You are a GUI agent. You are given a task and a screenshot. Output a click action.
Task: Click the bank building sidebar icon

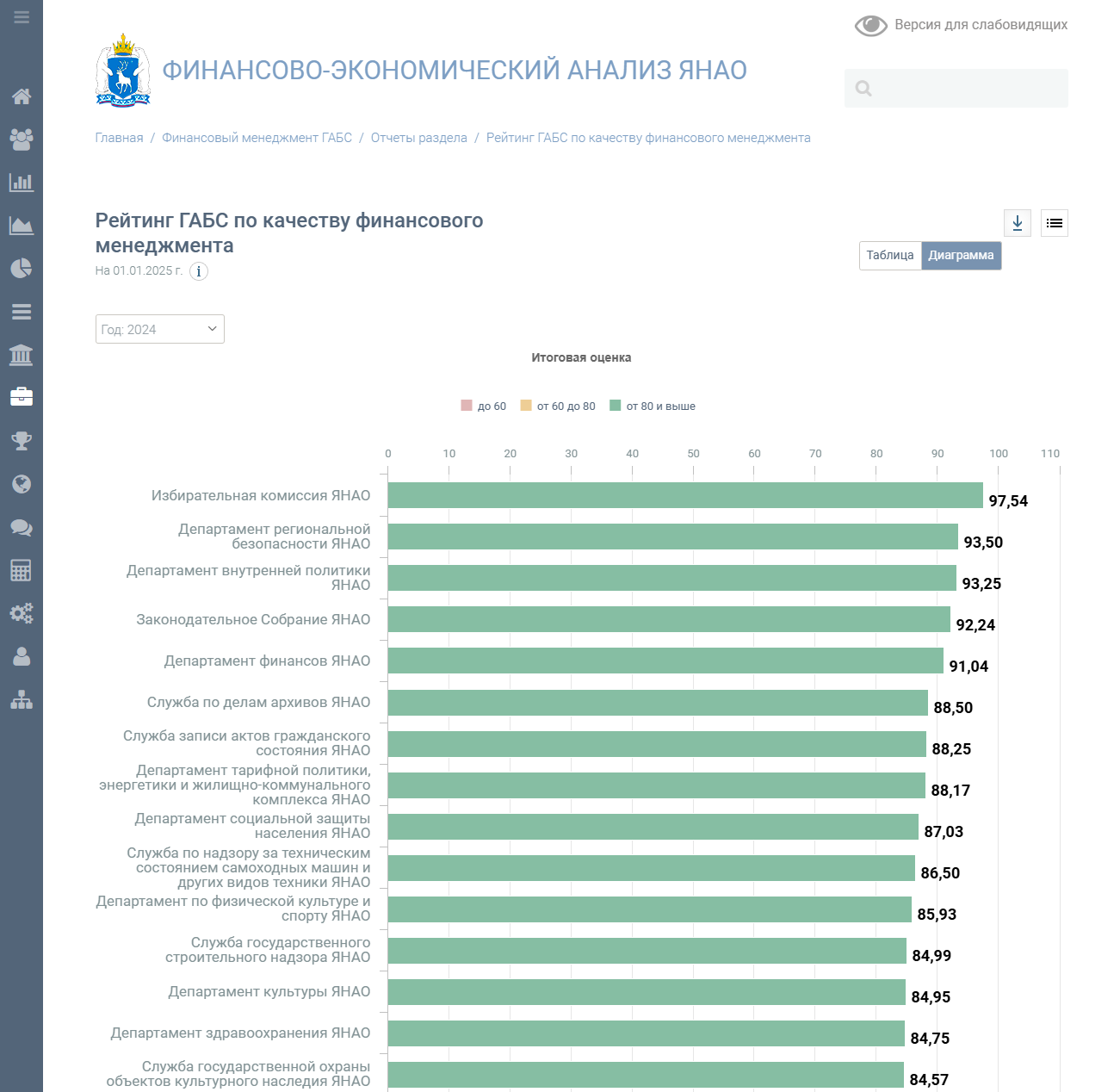click(22, 355)
